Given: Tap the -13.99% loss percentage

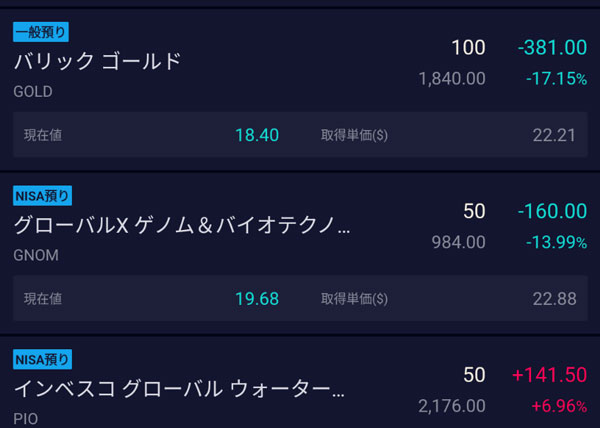Looking at the screenshot, I should 558,241.
